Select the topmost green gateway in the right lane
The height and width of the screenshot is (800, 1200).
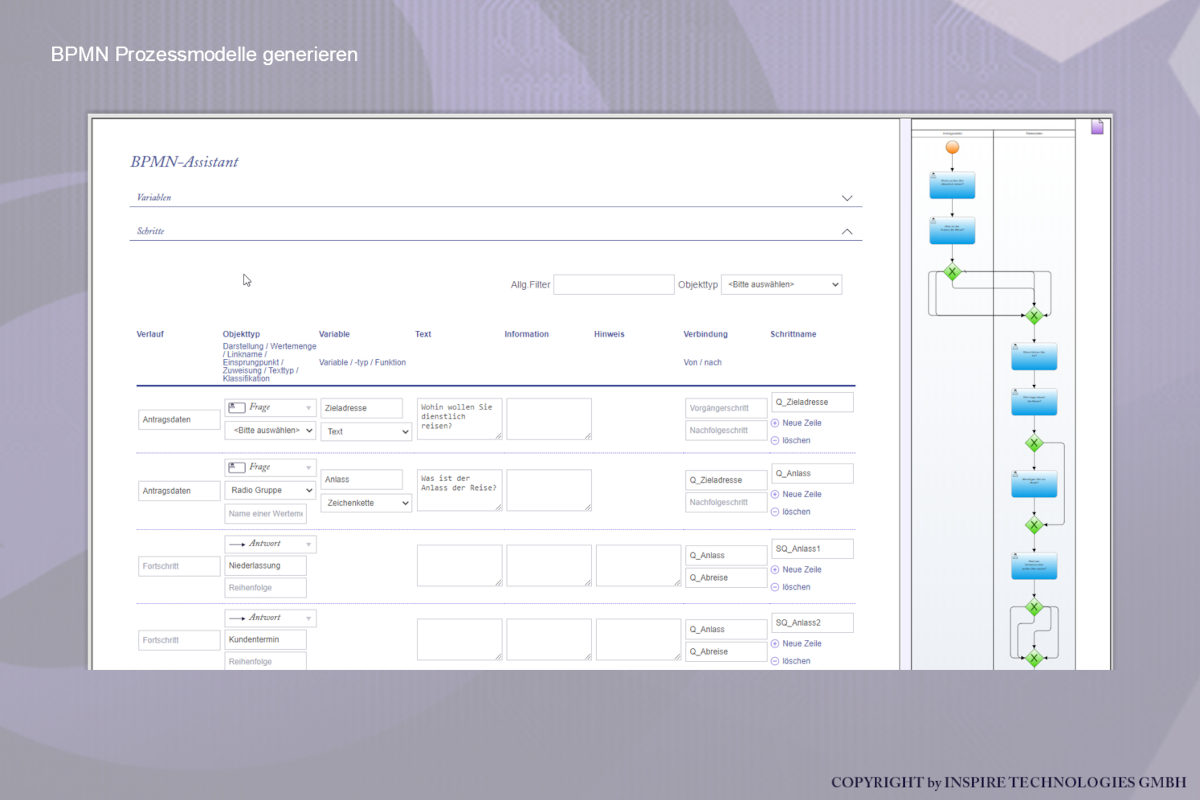pyautogui.click(x=1034, y=316)
